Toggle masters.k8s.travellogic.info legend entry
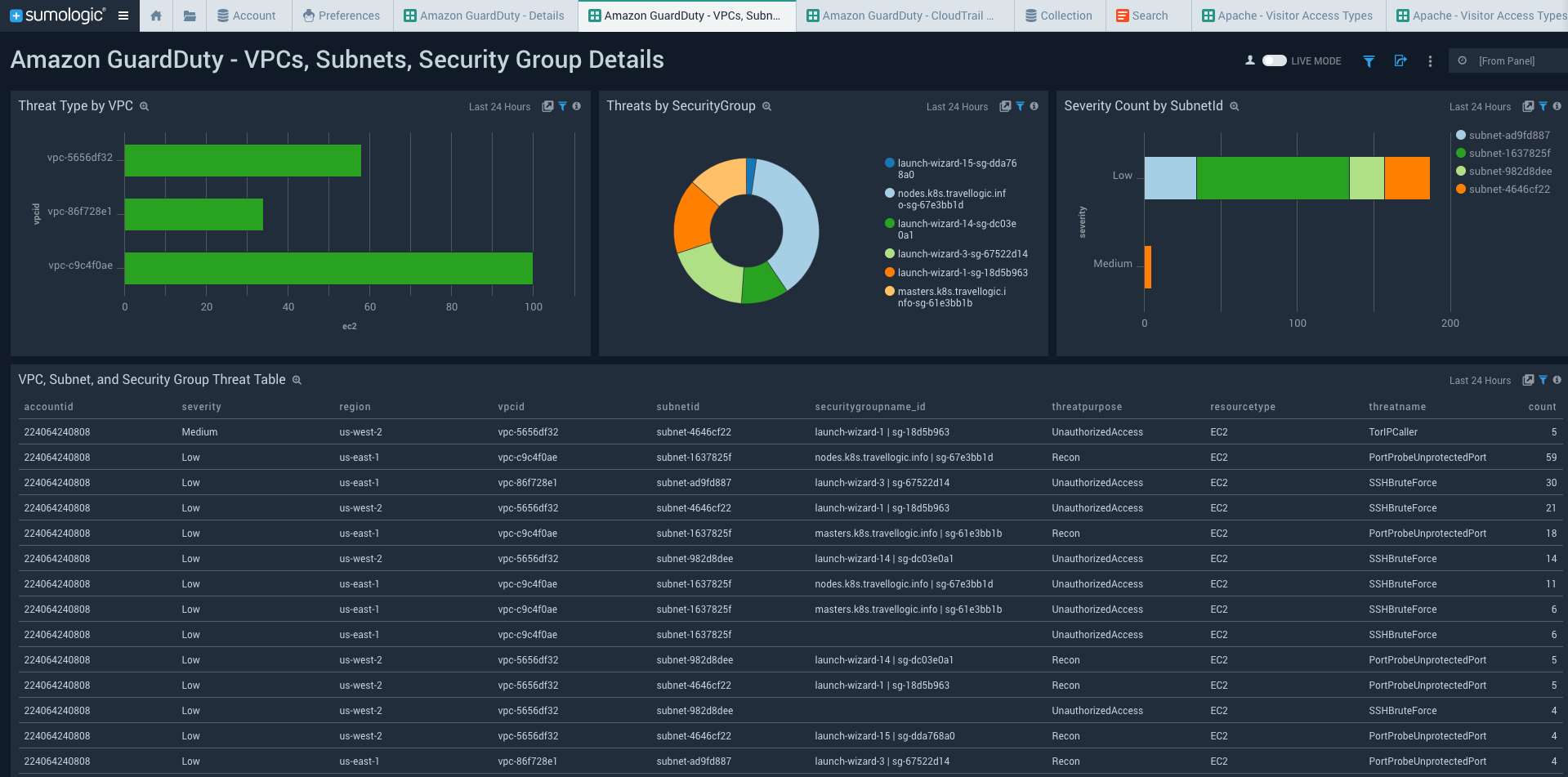1568x777 pixels. tap(945, 297)
